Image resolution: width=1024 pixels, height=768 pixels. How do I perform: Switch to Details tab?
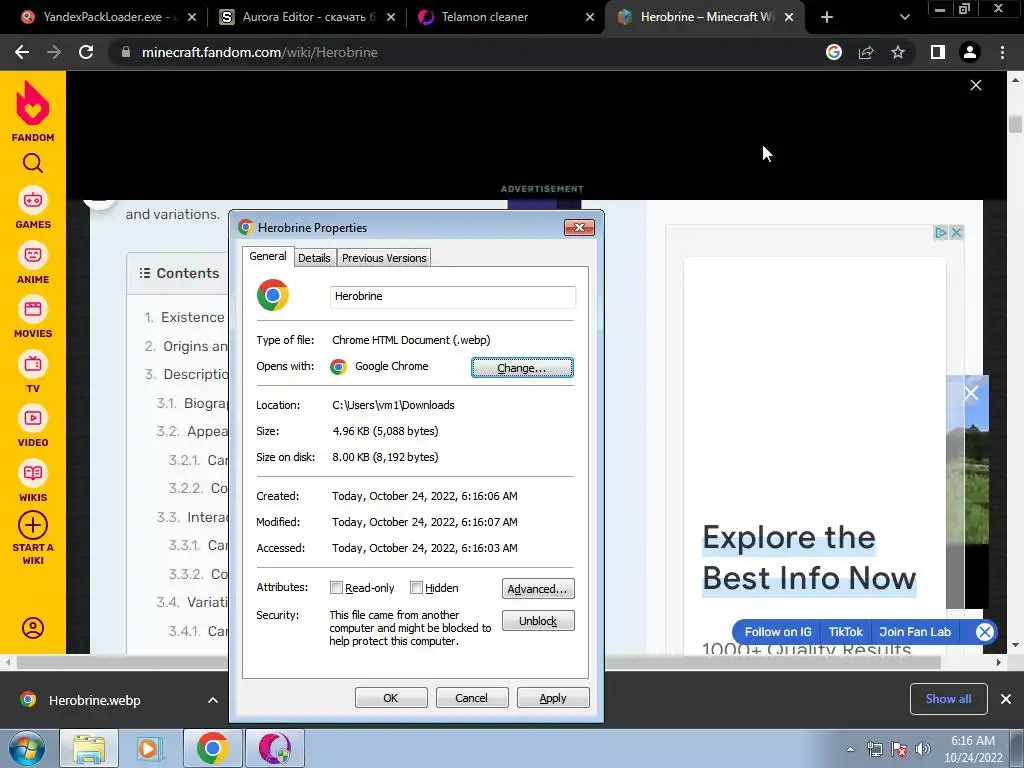pos(314,258)
